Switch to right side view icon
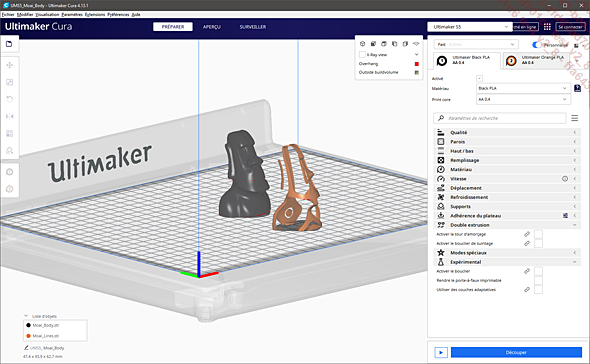Viewport: 590px width, 364px height. 405,44
